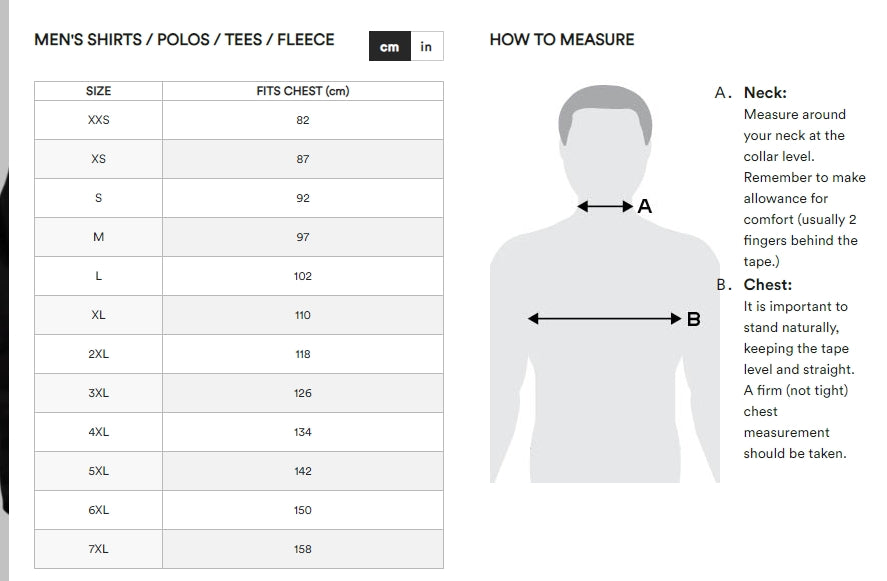Image resolution: width=887 pixels, height=581 pixels.
Task: Select the 3XL size cell
Action: (98, 393)
